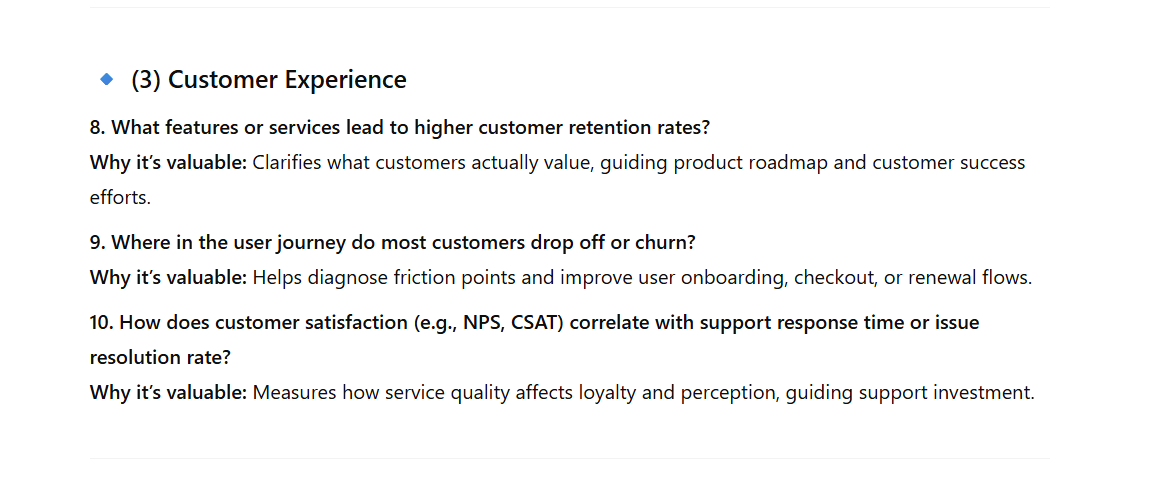The image size is (1164, 477).
Task: Click the horizontal divider below question 10
Action: [570, 458]
